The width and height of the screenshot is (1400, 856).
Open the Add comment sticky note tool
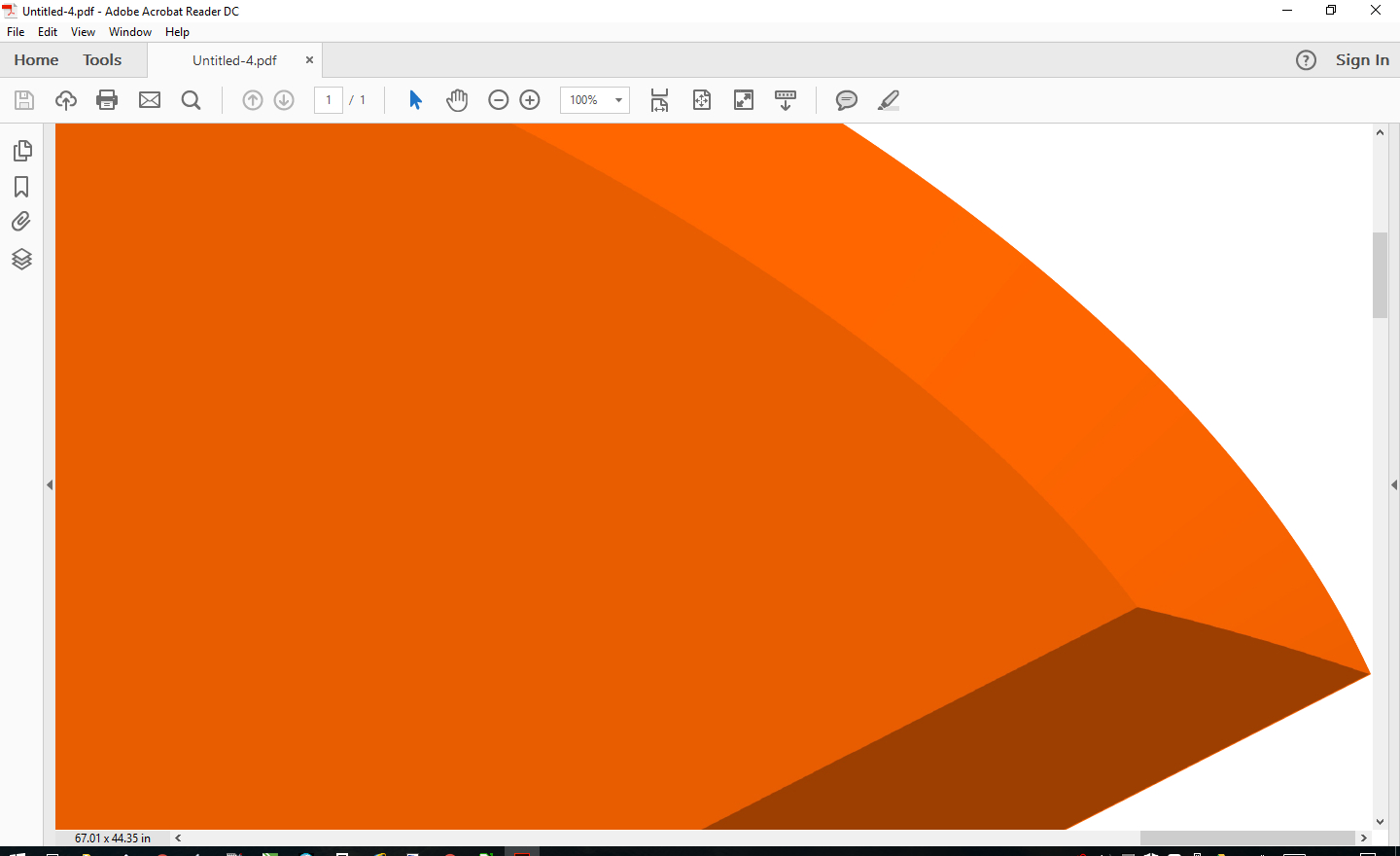[847, 100]
